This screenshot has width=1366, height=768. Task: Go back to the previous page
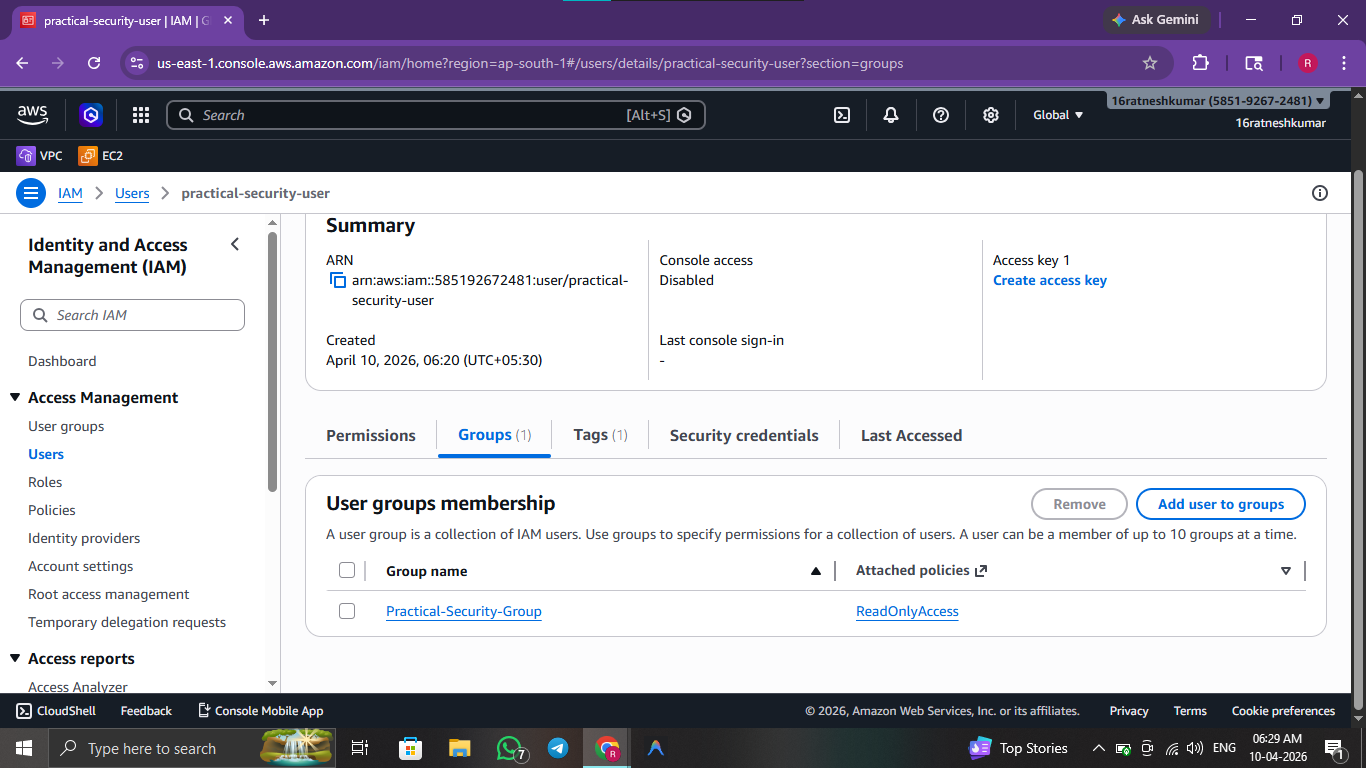pyautogui.click(x=23, y=63)
